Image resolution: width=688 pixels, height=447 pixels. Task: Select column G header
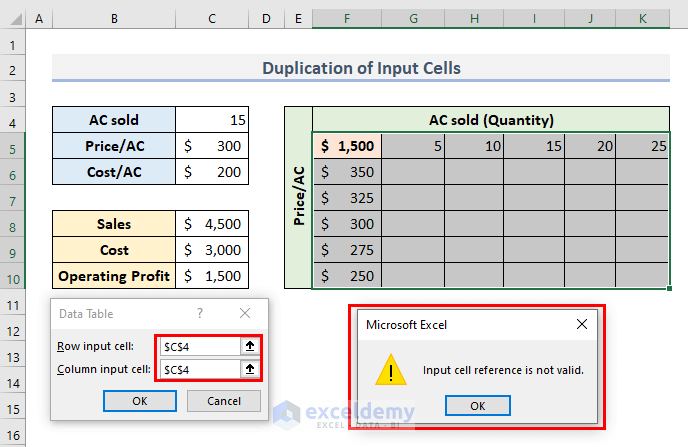[x=413, y=19]
